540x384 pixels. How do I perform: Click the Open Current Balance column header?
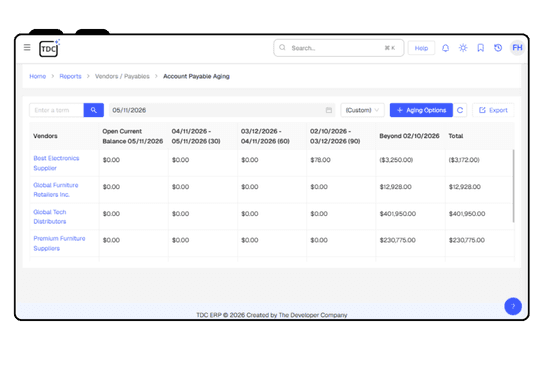click(133, 136)
